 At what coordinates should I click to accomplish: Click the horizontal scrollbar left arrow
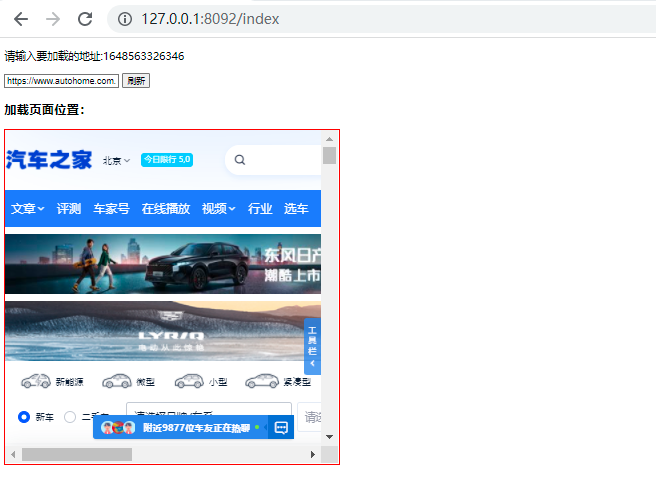coord(13,454)
